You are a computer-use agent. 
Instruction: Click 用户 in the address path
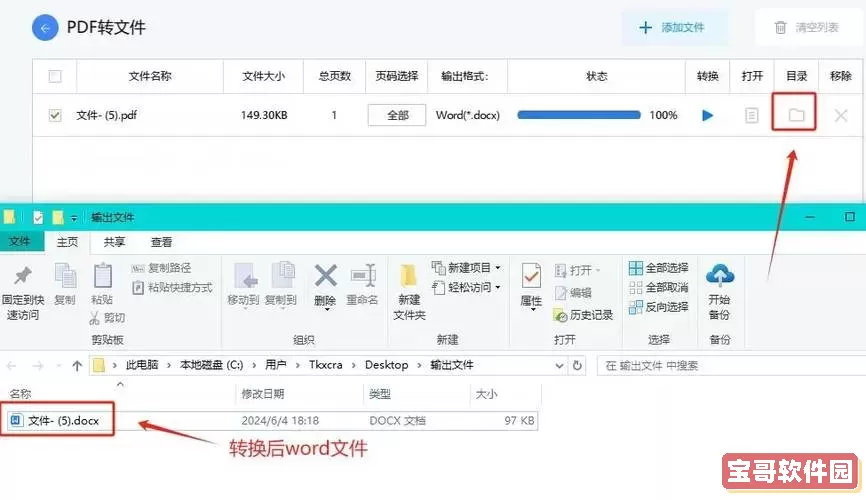tap(276, 365)
